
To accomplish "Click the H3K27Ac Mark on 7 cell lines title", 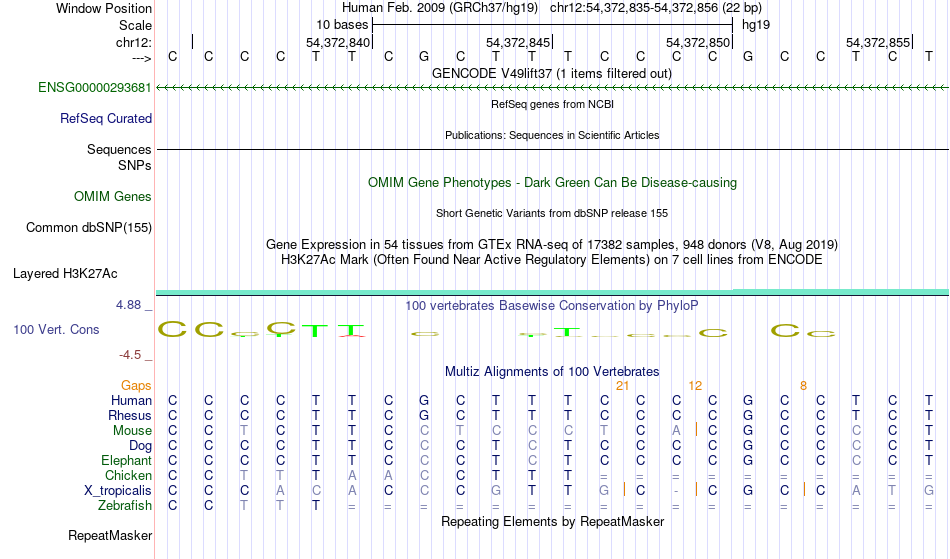I will [x=552, y=259].
